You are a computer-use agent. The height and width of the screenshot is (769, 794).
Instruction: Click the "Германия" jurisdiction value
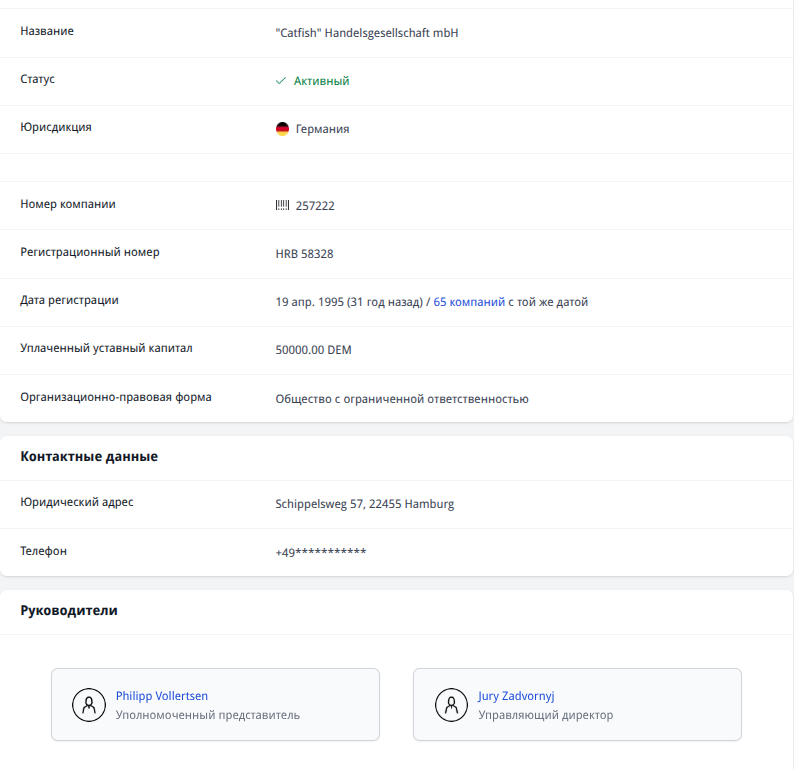coord(322,129)
